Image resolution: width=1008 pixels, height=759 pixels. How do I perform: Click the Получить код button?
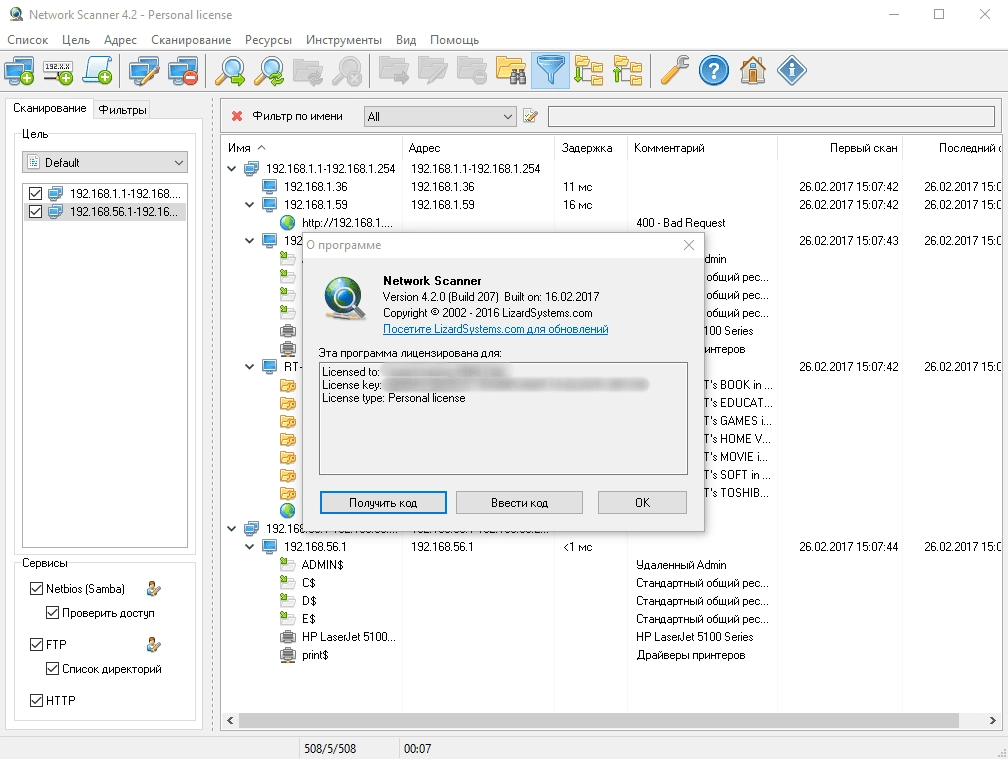coord(383,503)
